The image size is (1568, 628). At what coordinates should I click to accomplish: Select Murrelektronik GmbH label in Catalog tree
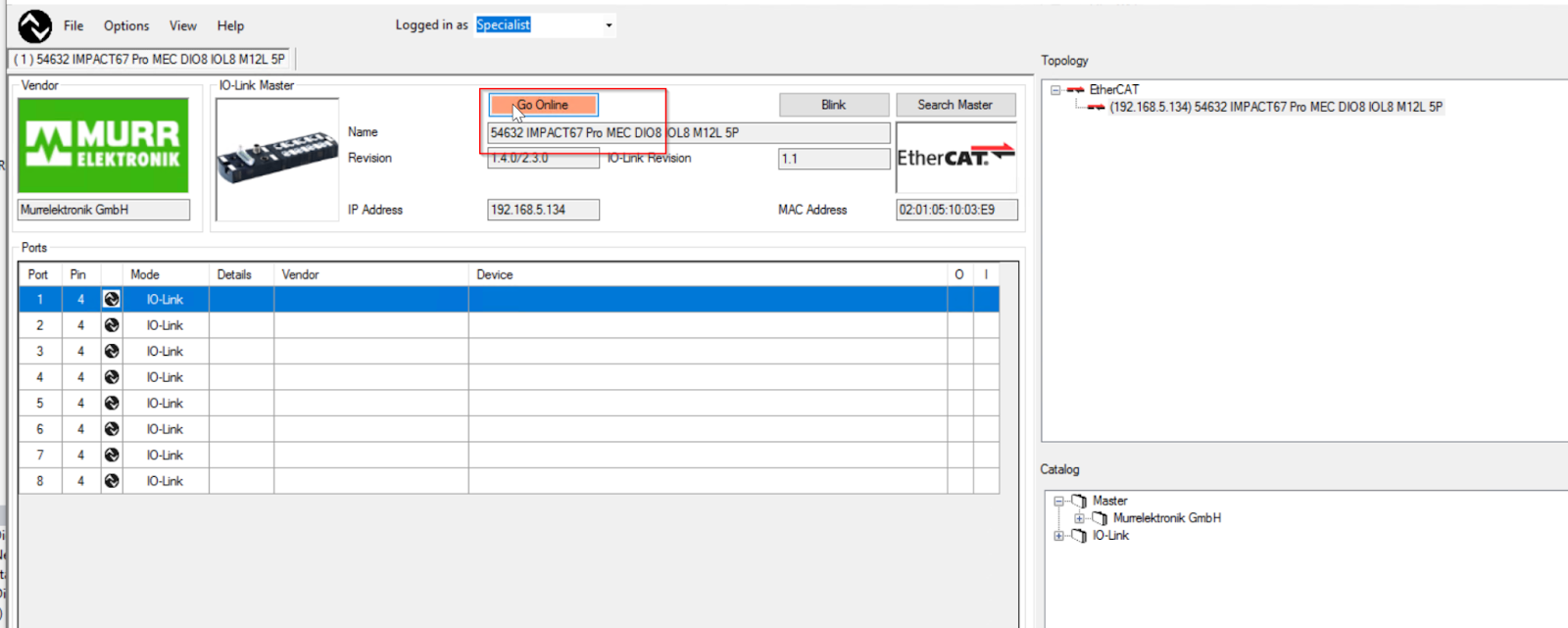[1166, 518]
